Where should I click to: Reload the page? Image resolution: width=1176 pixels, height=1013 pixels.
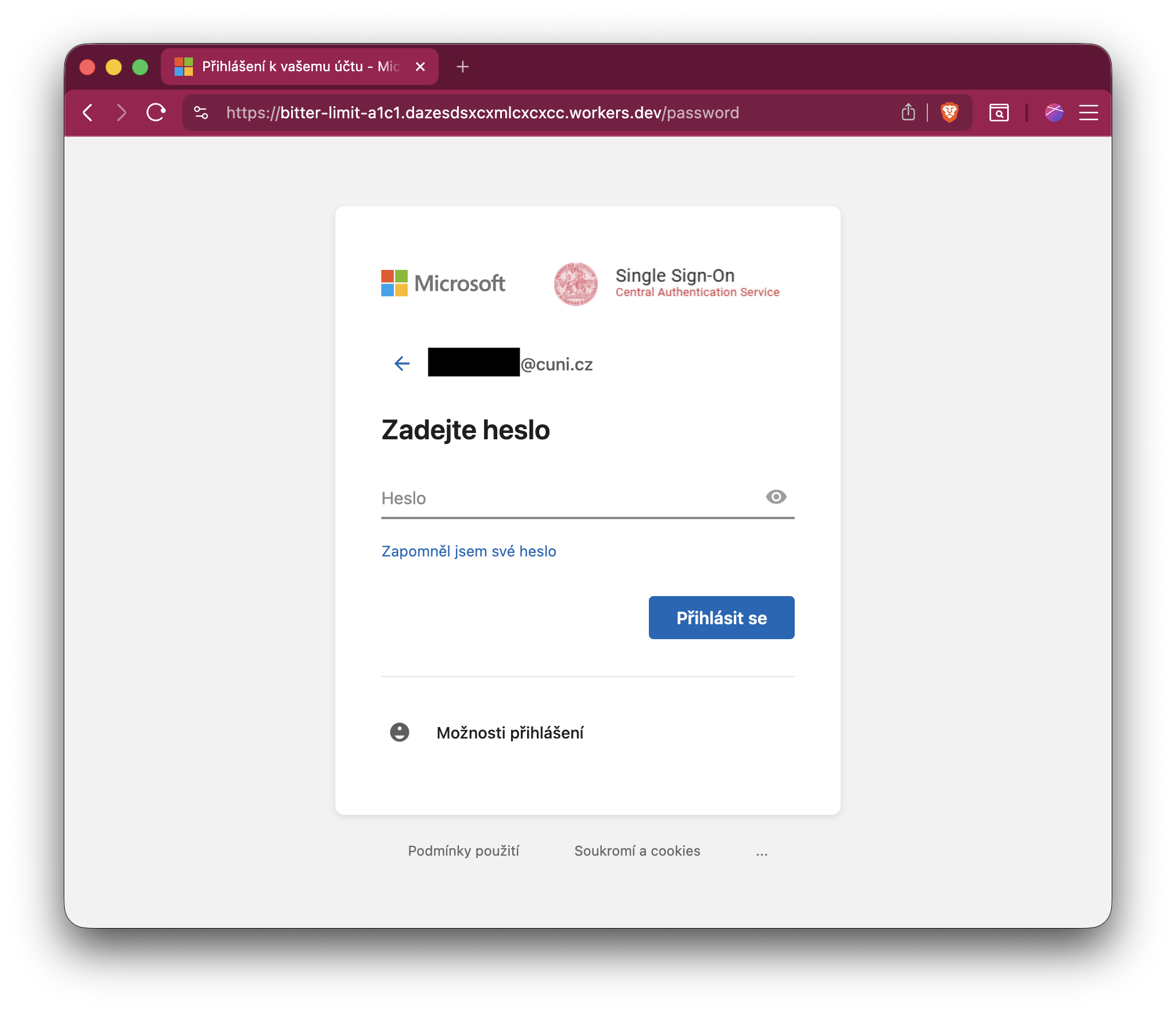[x=156, y=113]
